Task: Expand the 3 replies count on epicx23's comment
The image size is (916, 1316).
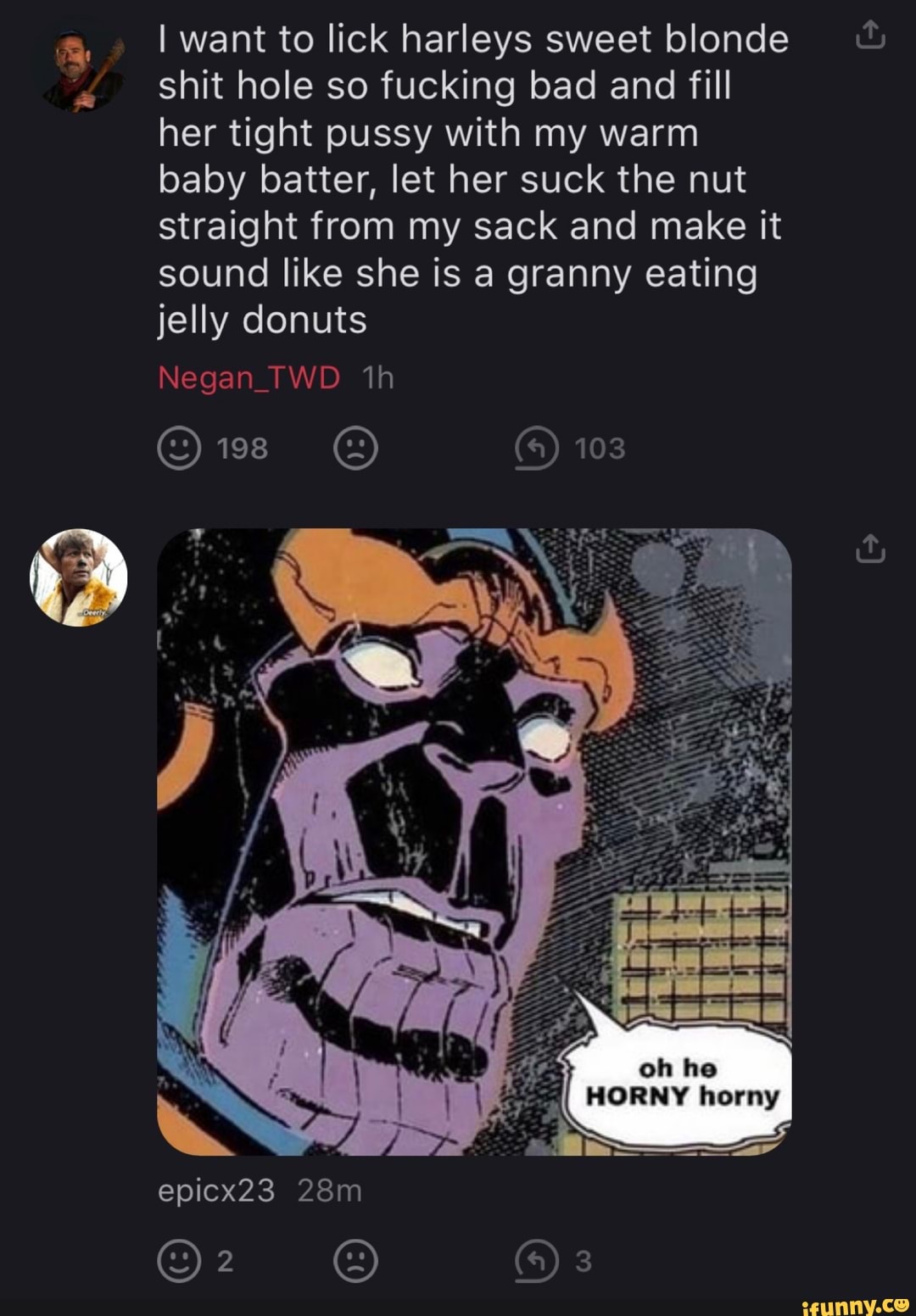Action: tap(583, 1261)
